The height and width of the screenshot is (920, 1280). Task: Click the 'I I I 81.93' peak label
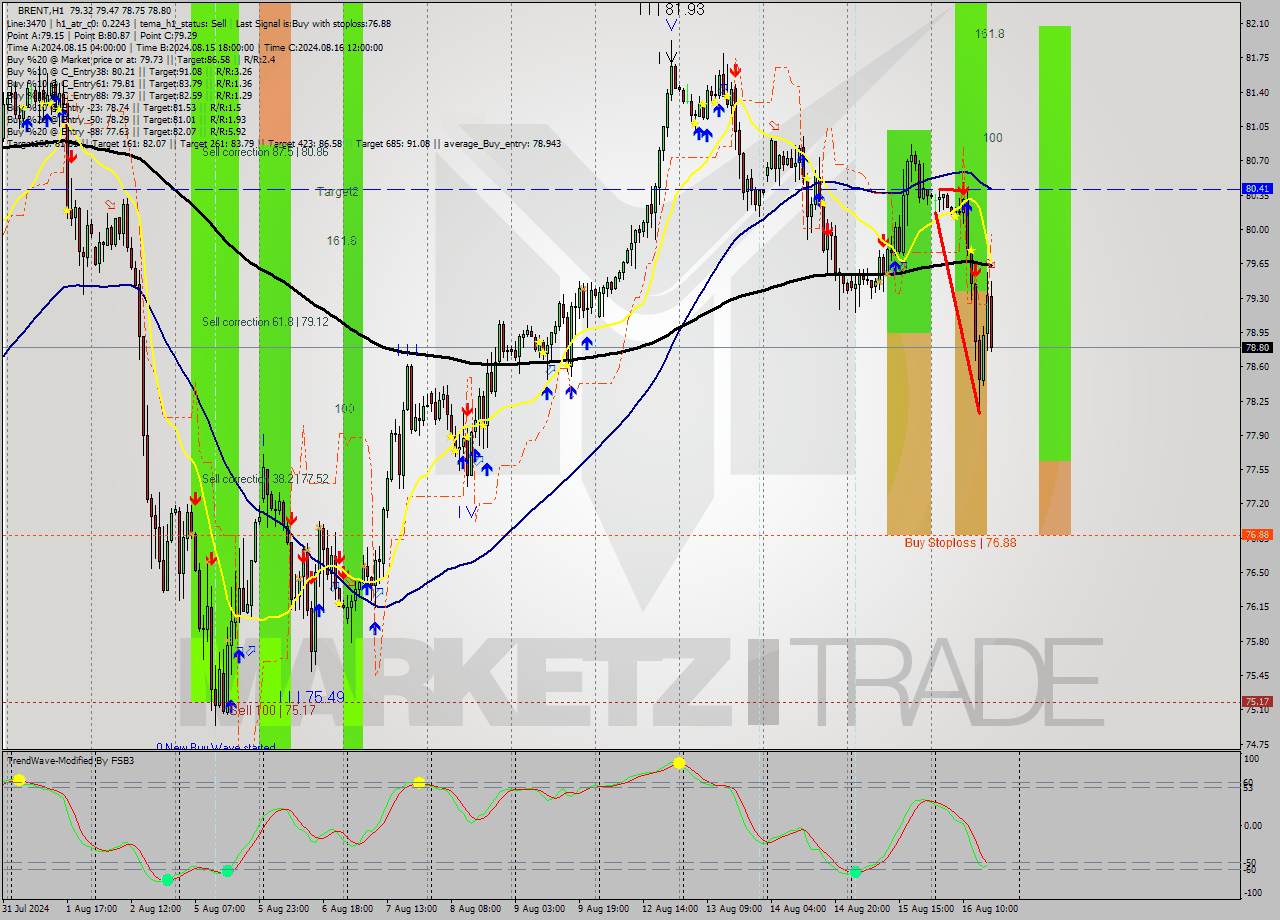click(672, 9)
